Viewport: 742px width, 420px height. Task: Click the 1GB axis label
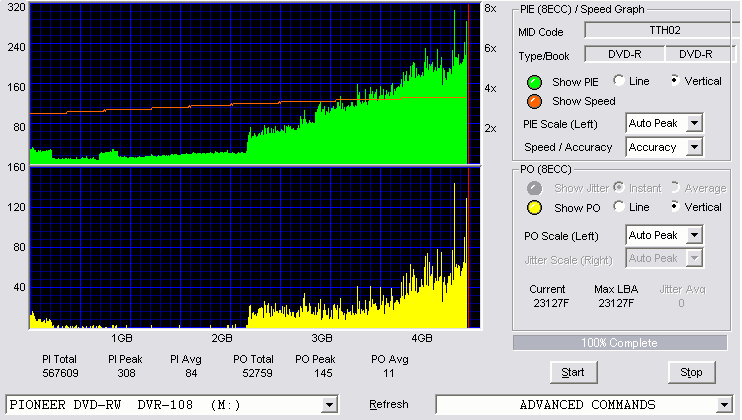tap(122, 338)
